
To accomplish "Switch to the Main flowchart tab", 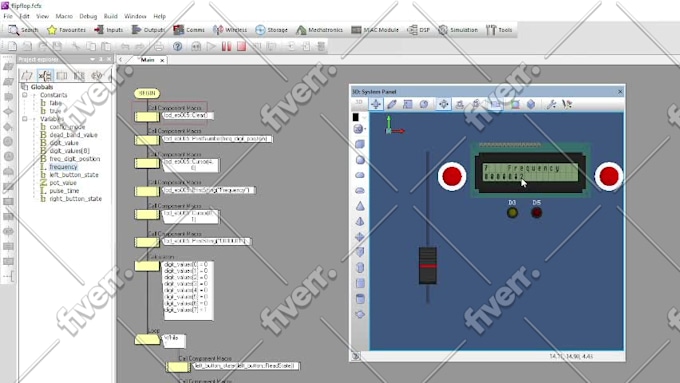I will click(147, 60).
